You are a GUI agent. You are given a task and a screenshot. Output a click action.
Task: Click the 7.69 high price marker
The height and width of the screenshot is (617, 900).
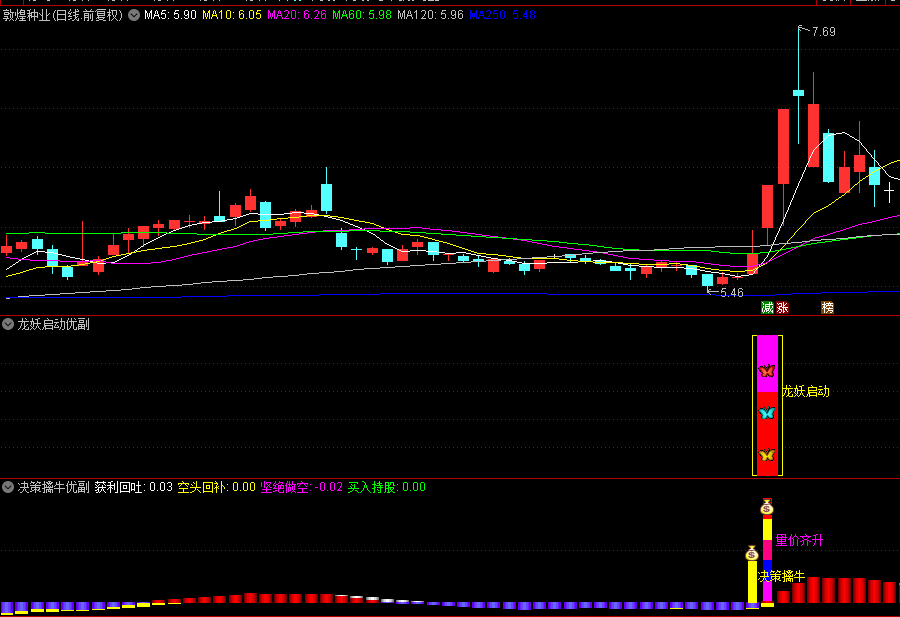point(824,32)
